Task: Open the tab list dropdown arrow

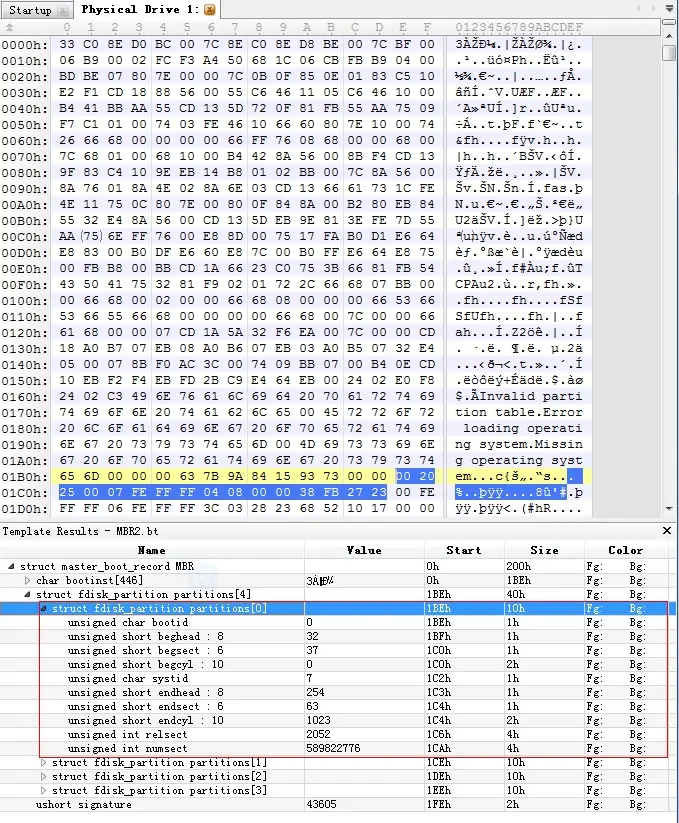Action: pyautogui.click(x=669, y=9)
